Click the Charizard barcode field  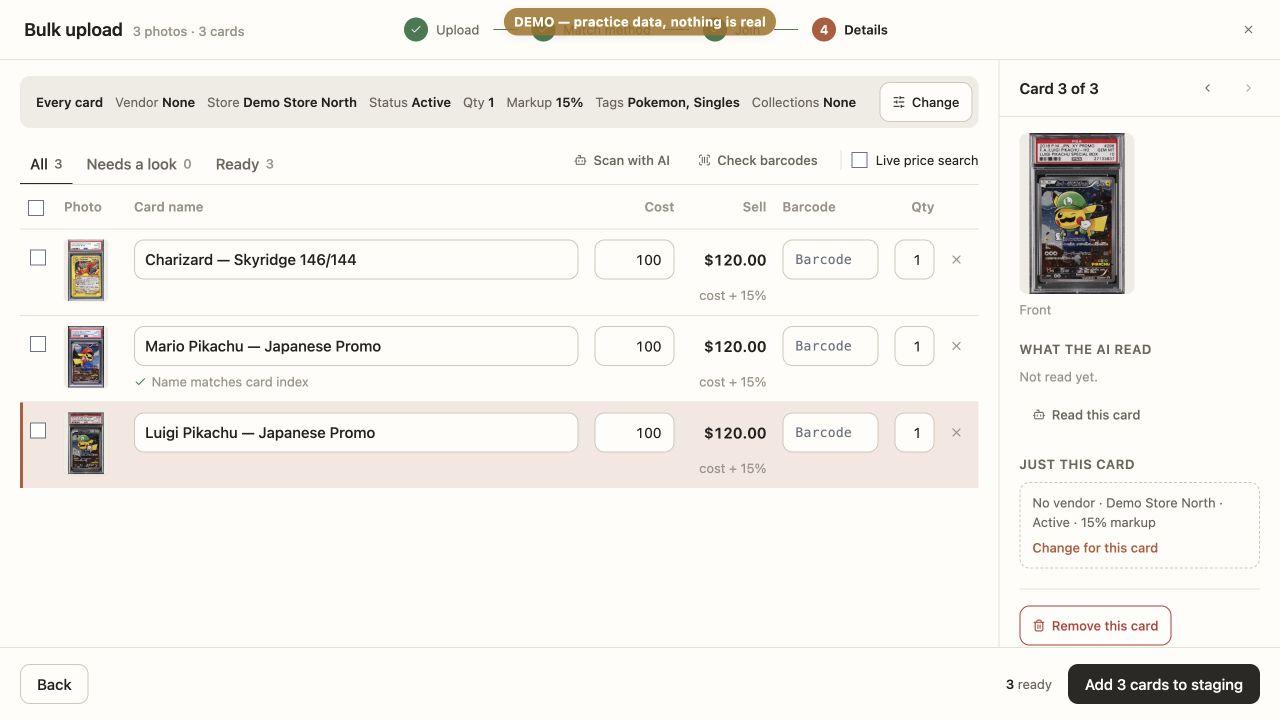[830, 260]
